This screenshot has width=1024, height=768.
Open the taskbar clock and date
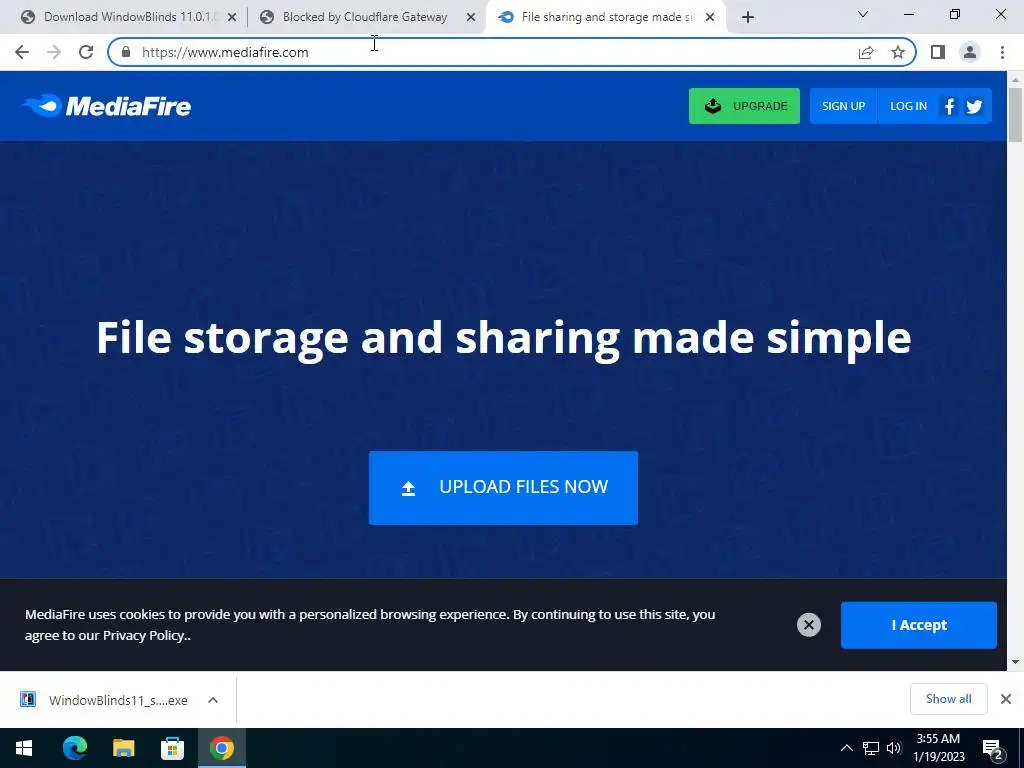(938, 748)
